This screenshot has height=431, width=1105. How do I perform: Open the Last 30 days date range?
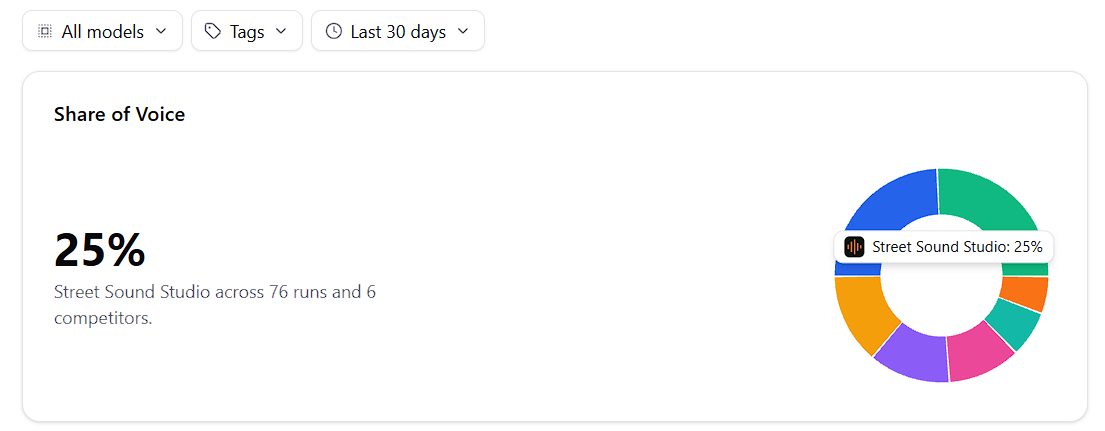click(x=397, y=31)
